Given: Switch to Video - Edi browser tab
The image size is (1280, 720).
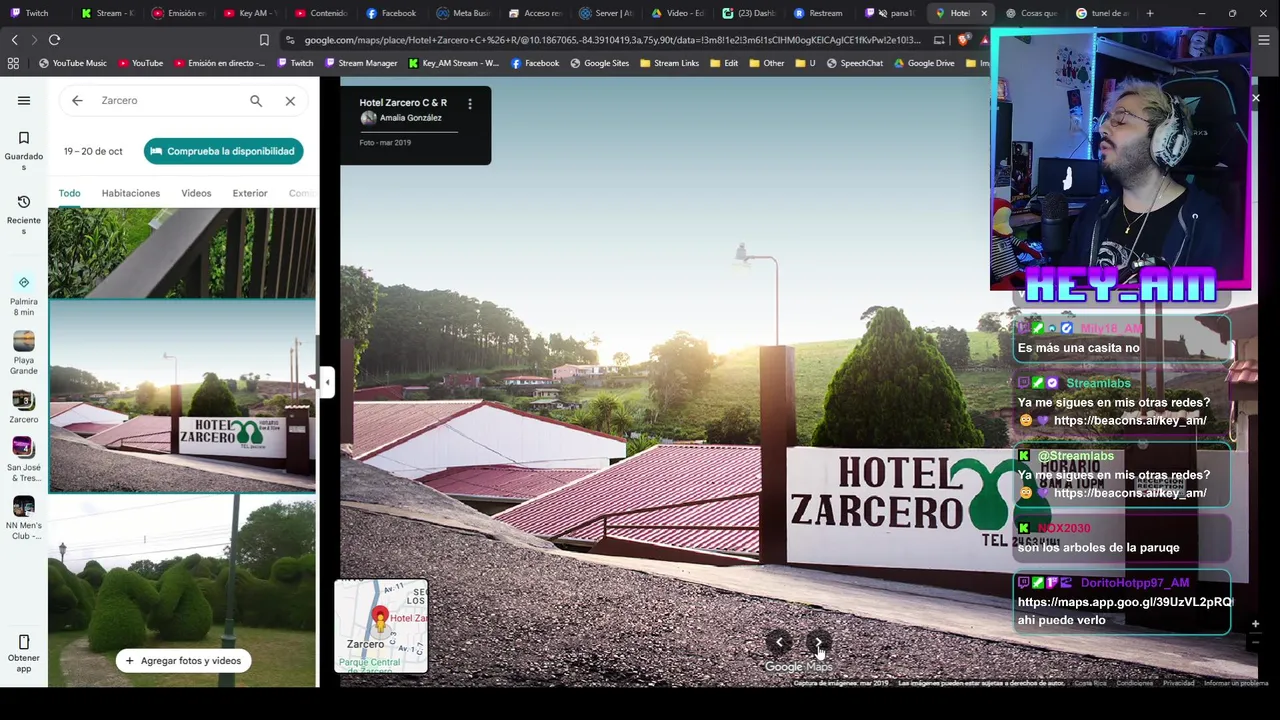Looking at the screenshot, I should pyautogui.click(x=676, y=13).
